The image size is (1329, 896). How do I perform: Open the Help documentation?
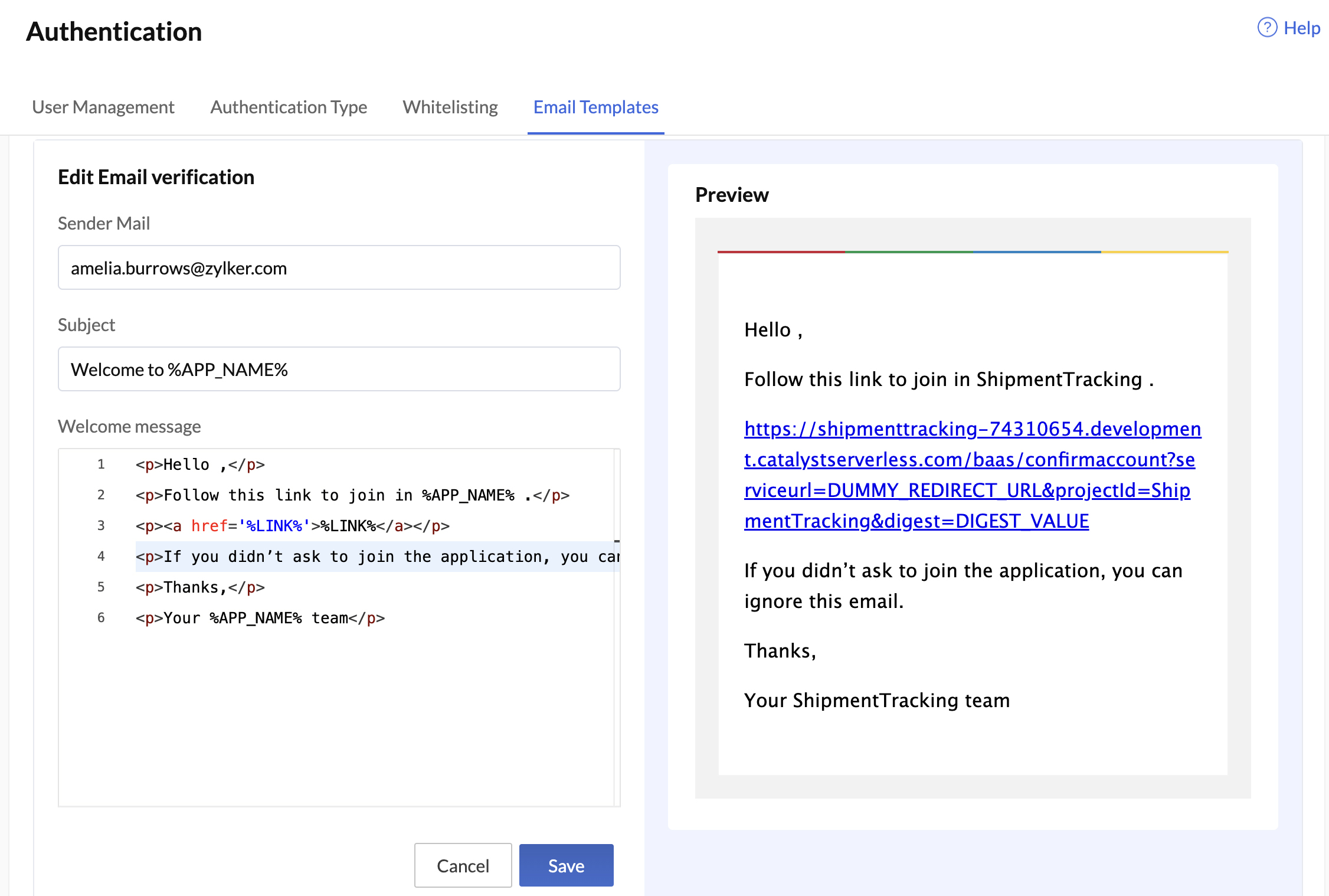click(x=1302, y=27)
